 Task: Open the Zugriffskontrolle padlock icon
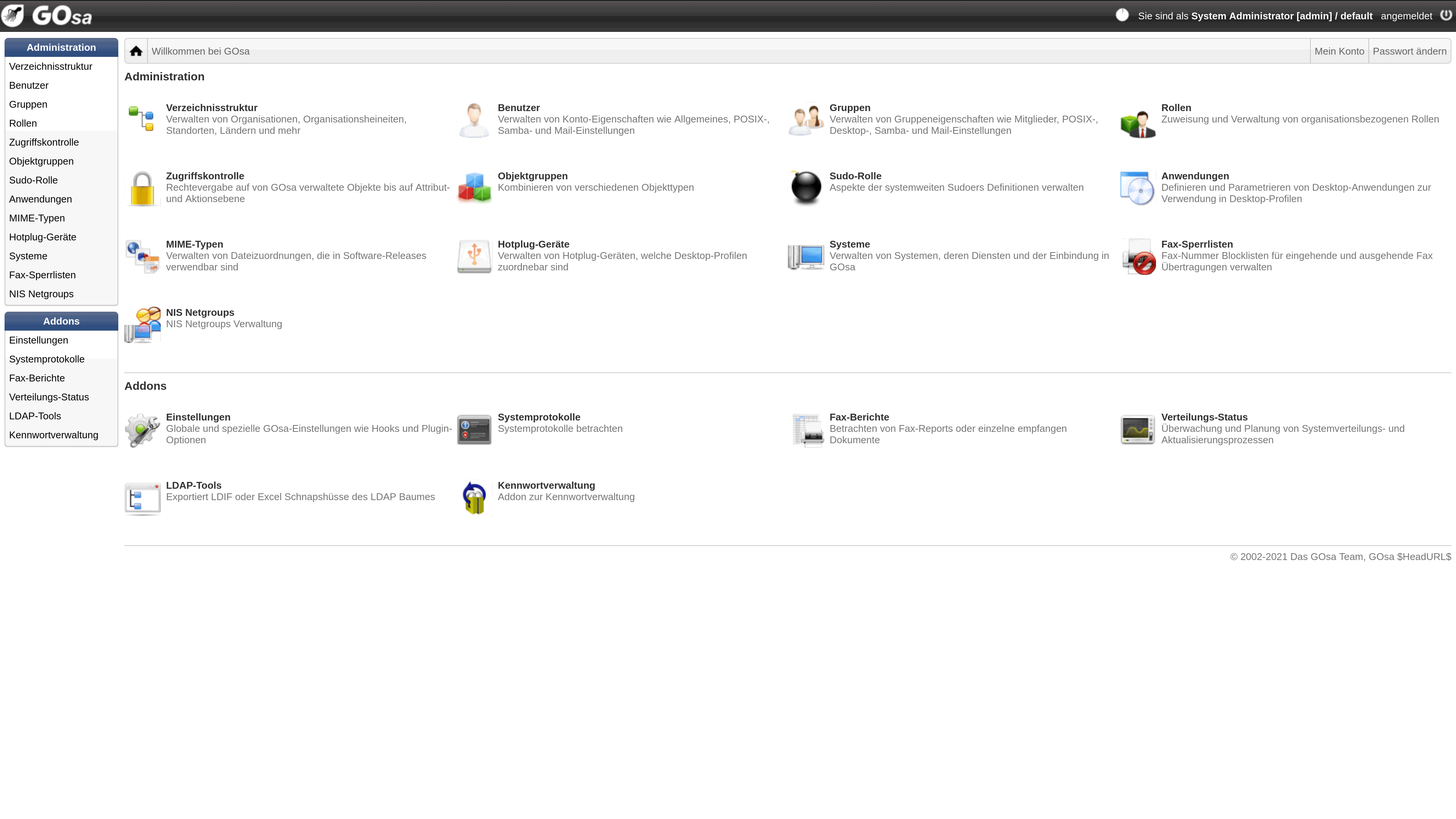click(143, 188)
